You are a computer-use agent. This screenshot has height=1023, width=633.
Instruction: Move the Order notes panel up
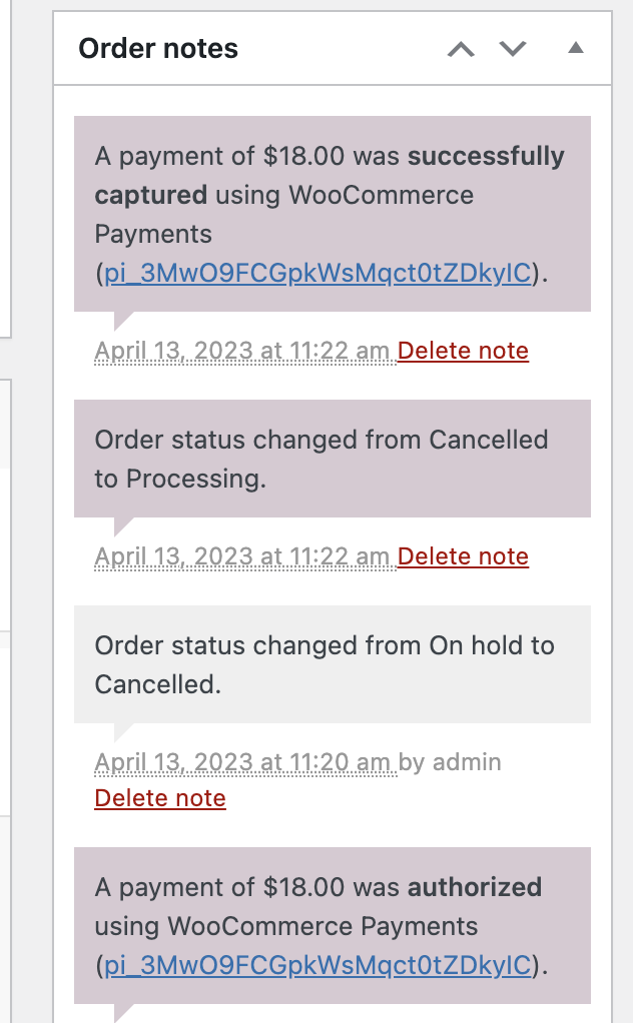click(460, 48)
